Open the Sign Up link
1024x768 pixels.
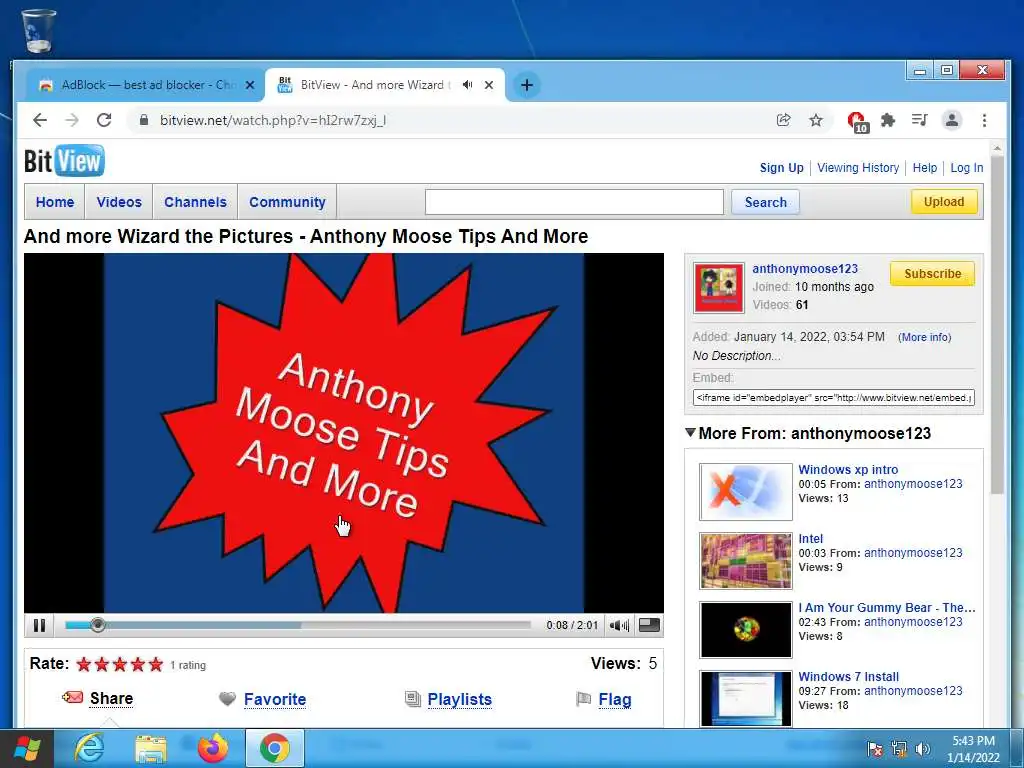click(x=781, y=168)
